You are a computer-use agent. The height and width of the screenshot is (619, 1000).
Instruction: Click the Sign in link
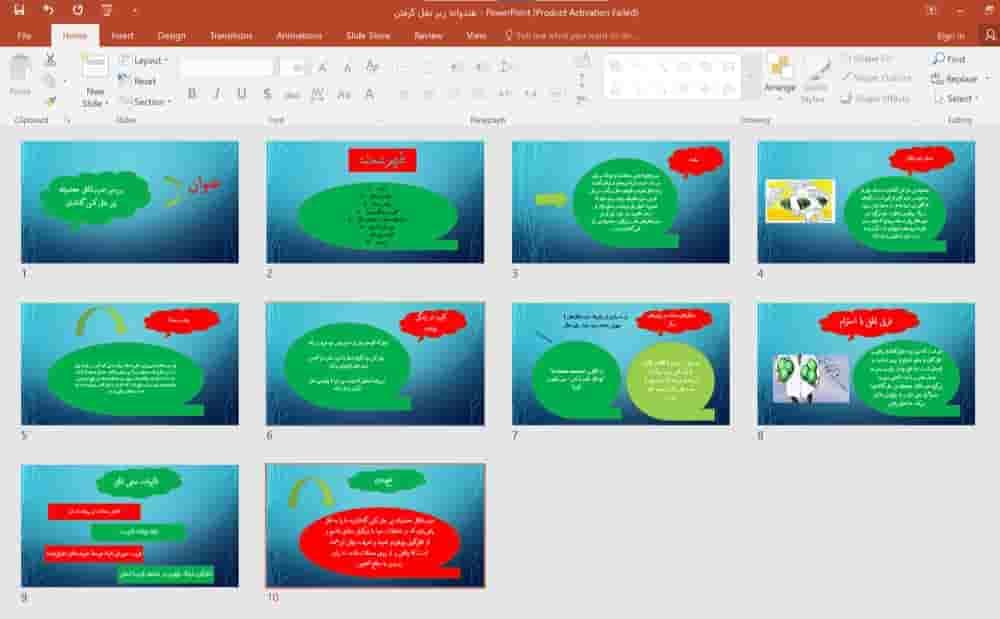pos(951,36)
